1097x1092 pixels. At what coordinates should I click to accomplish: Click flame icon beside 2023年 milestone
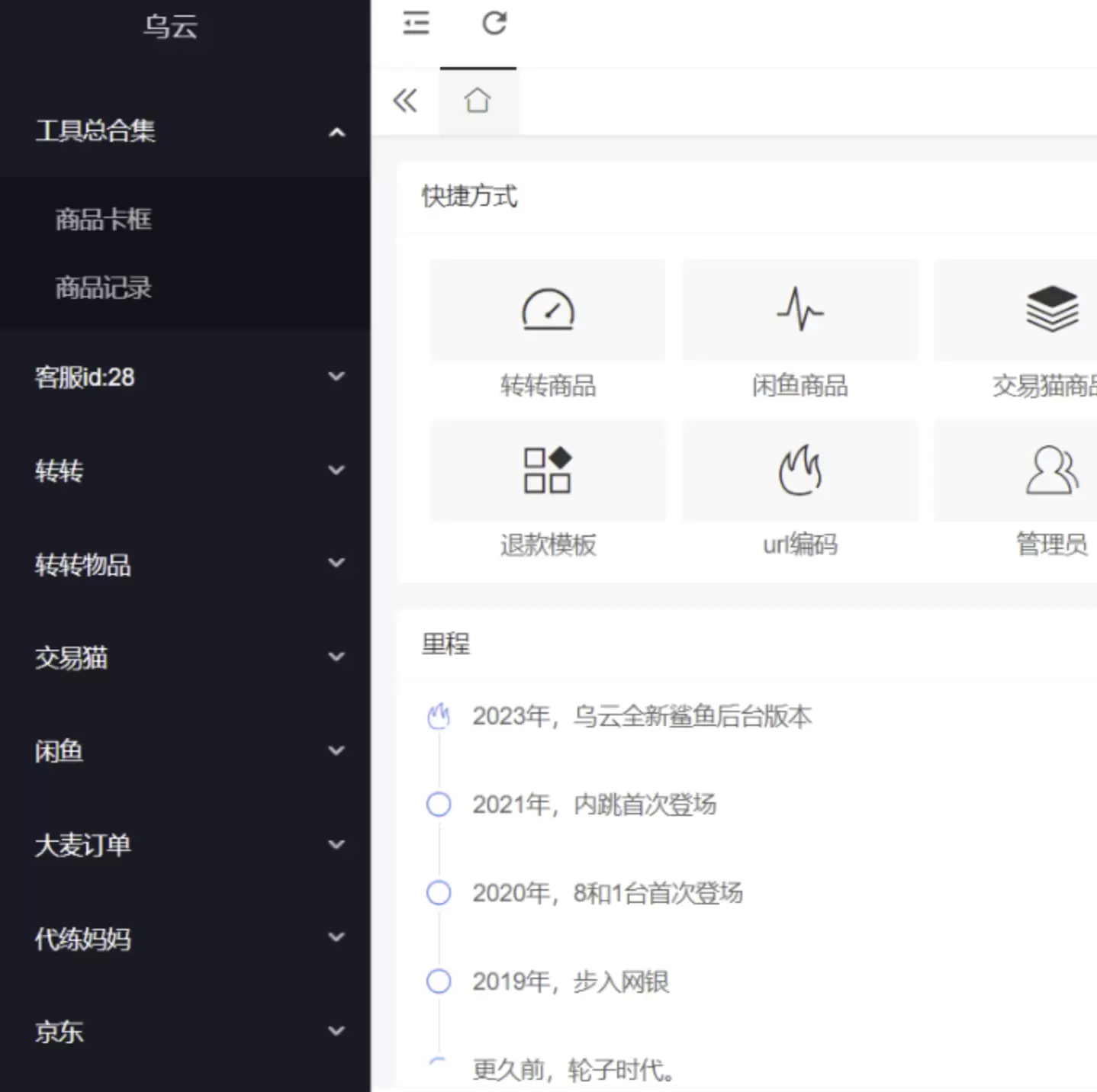click(x=439, y=716)
